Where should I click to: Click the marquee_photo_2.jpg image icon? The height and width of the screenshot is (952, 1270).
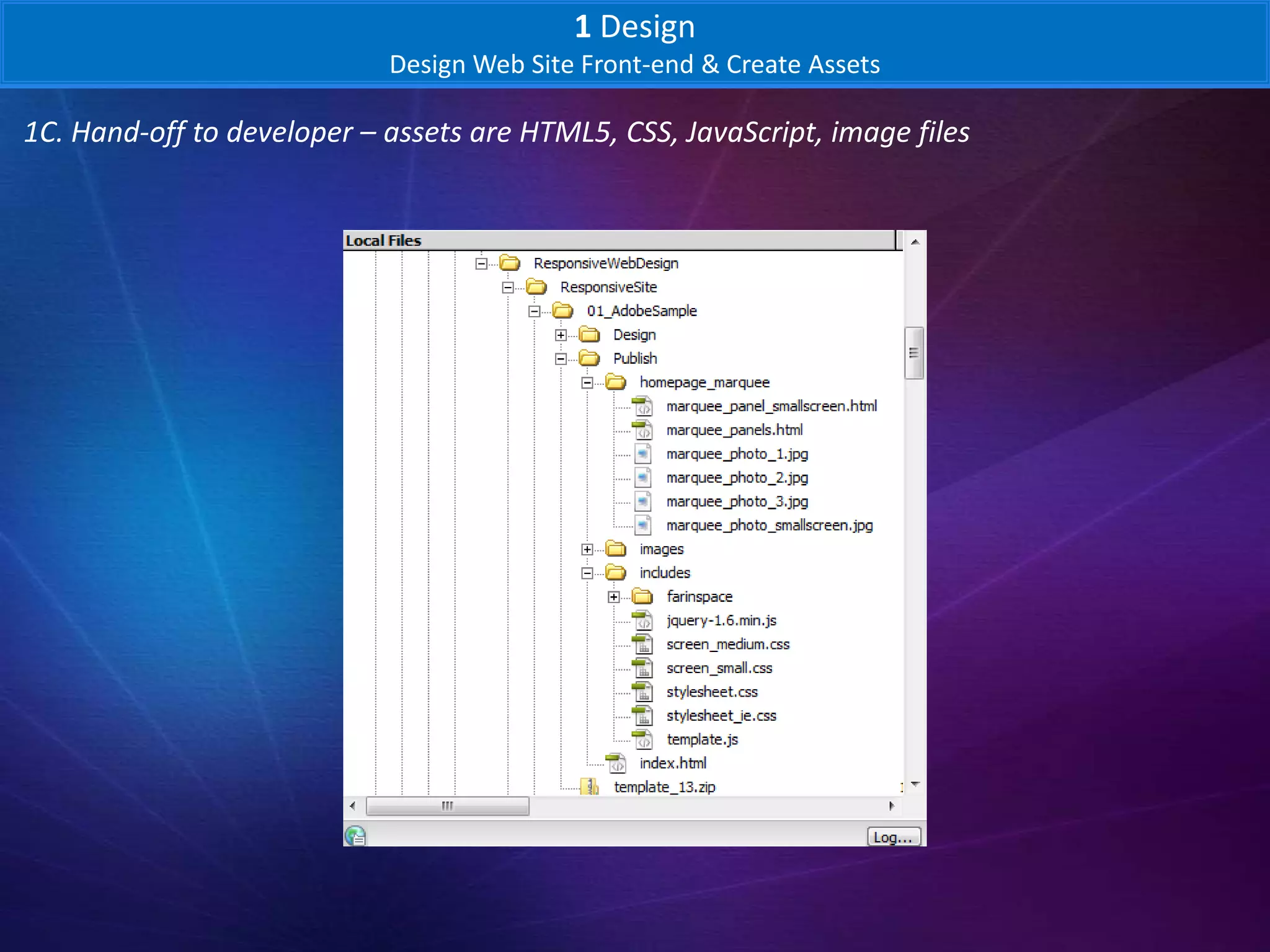click(x=643, y=477)
